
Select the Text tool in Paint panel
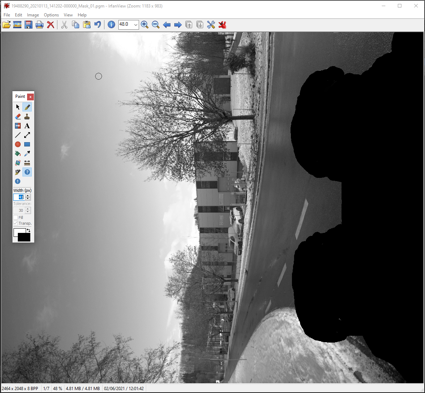[27, 126]
